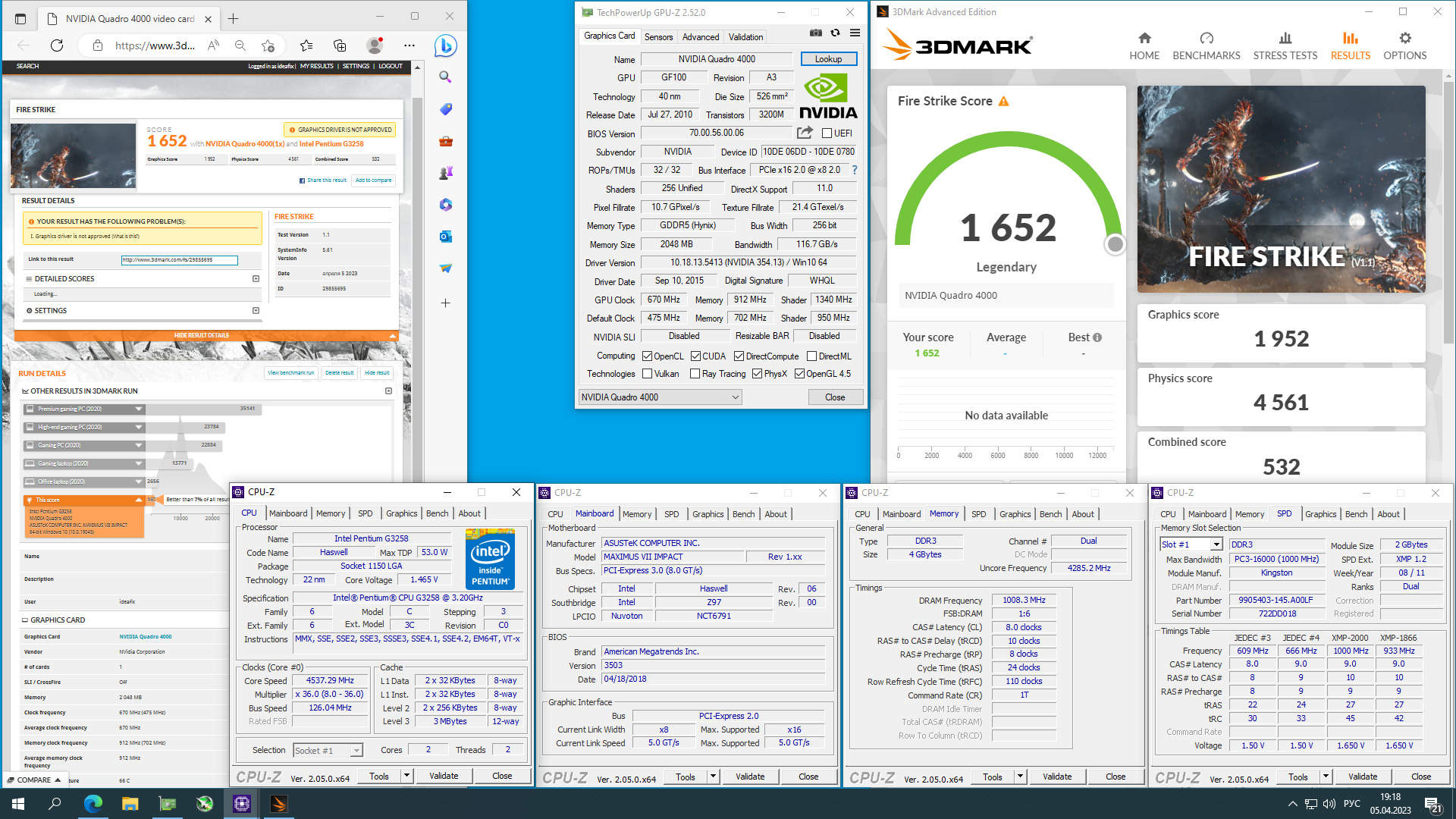Open Socket #1 selection dropdown in CPU-Z
Viewport: 1456px width, 819px height.
coord(328,751)
